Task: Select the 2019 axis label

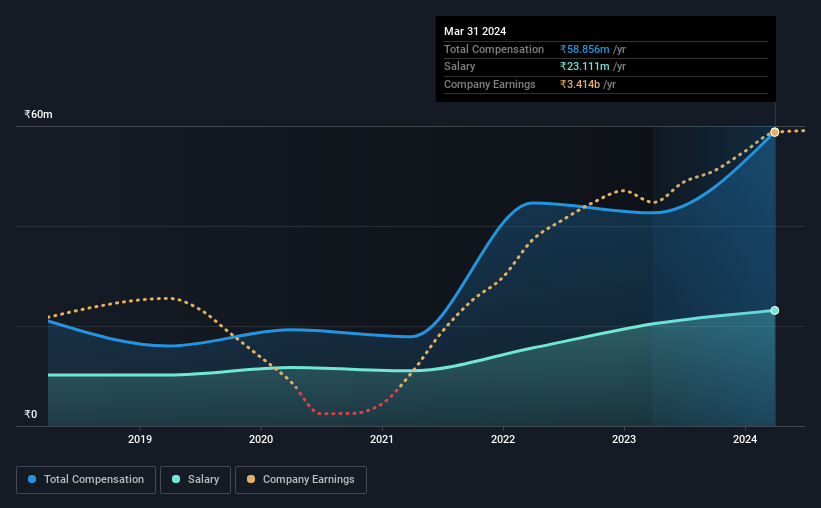Action: (140, 439)
